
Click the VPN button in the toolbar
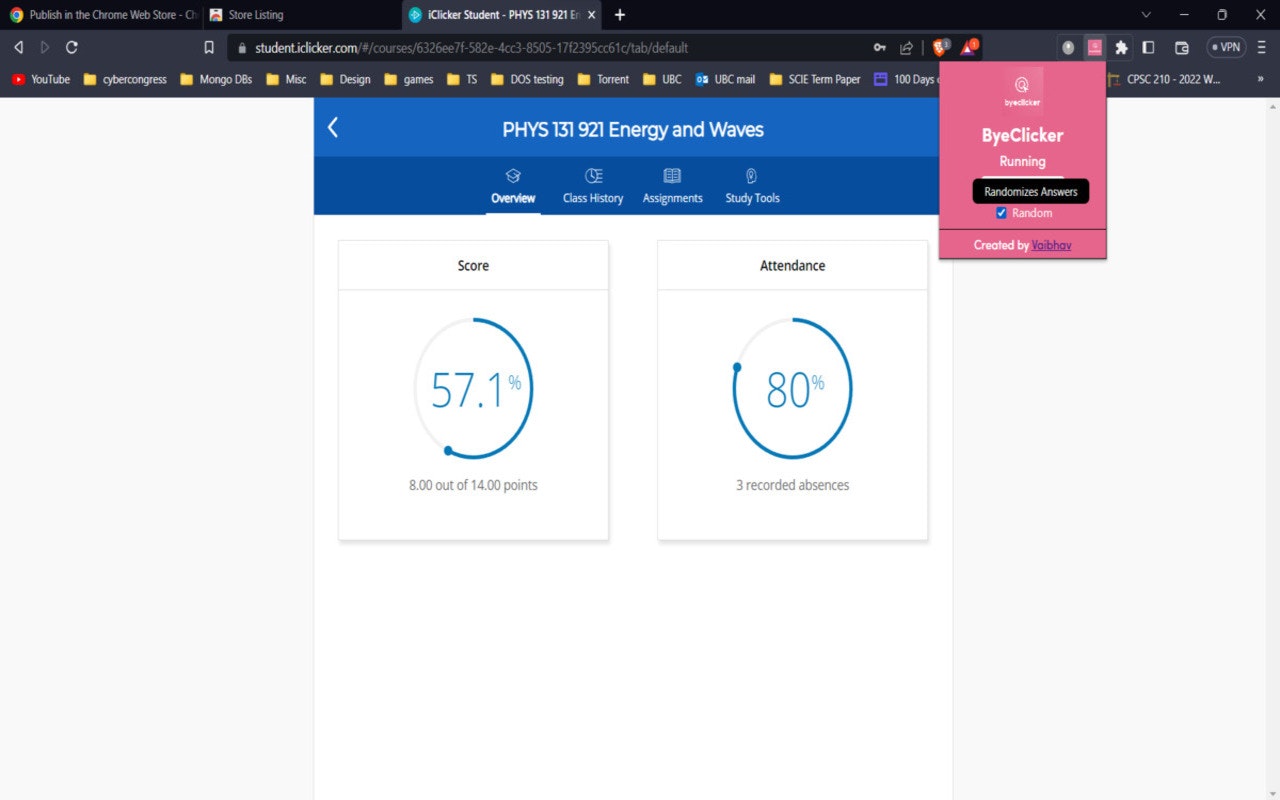pyautogui.click(x=1226, y=47)
